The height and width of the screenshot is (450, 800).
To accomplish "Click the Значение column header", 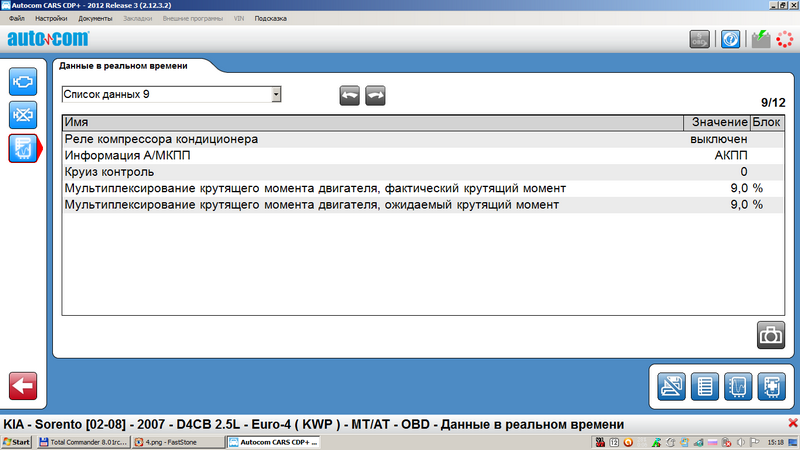I will click(716, 122).
